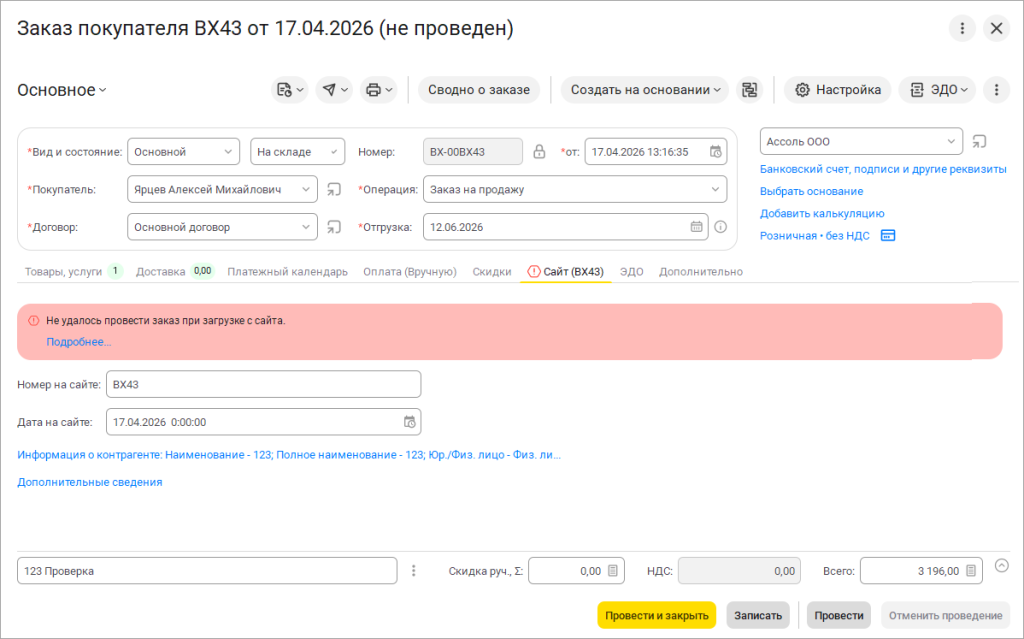Image resolution: width=1024 pixels, height=639 pixels.
Task: Click Отменить проведение button
Action: coord(945,615)
